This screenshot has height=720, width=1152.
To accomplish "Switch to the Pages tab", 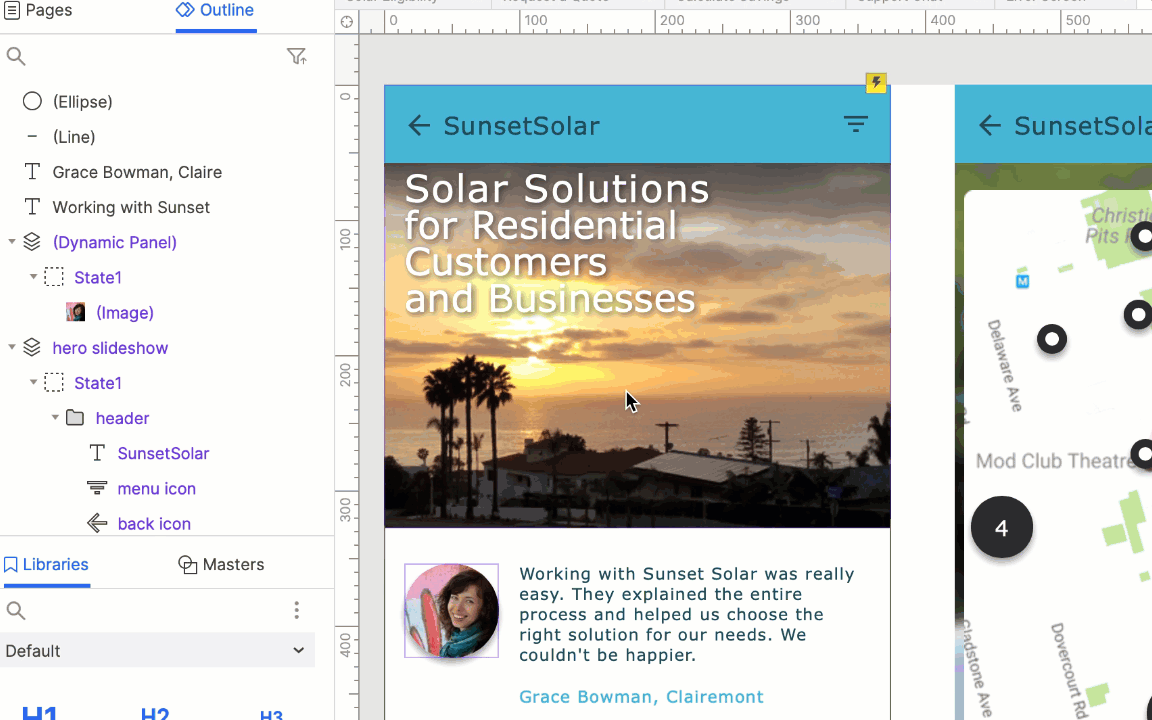I will pos(38,10).
